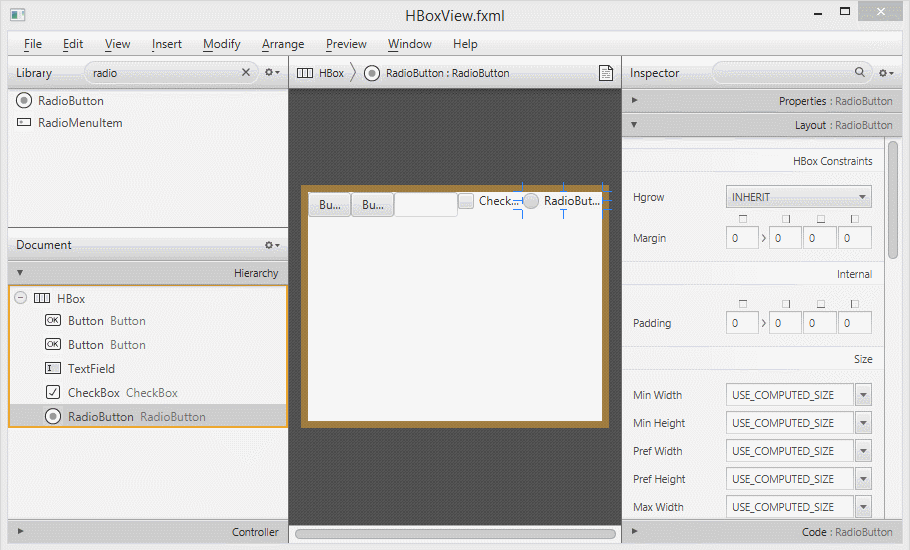The height and width of the screenshot is (550, 910).
Task: Open the Pref Width dropdown arrow
Action: [x=863, y=451]
